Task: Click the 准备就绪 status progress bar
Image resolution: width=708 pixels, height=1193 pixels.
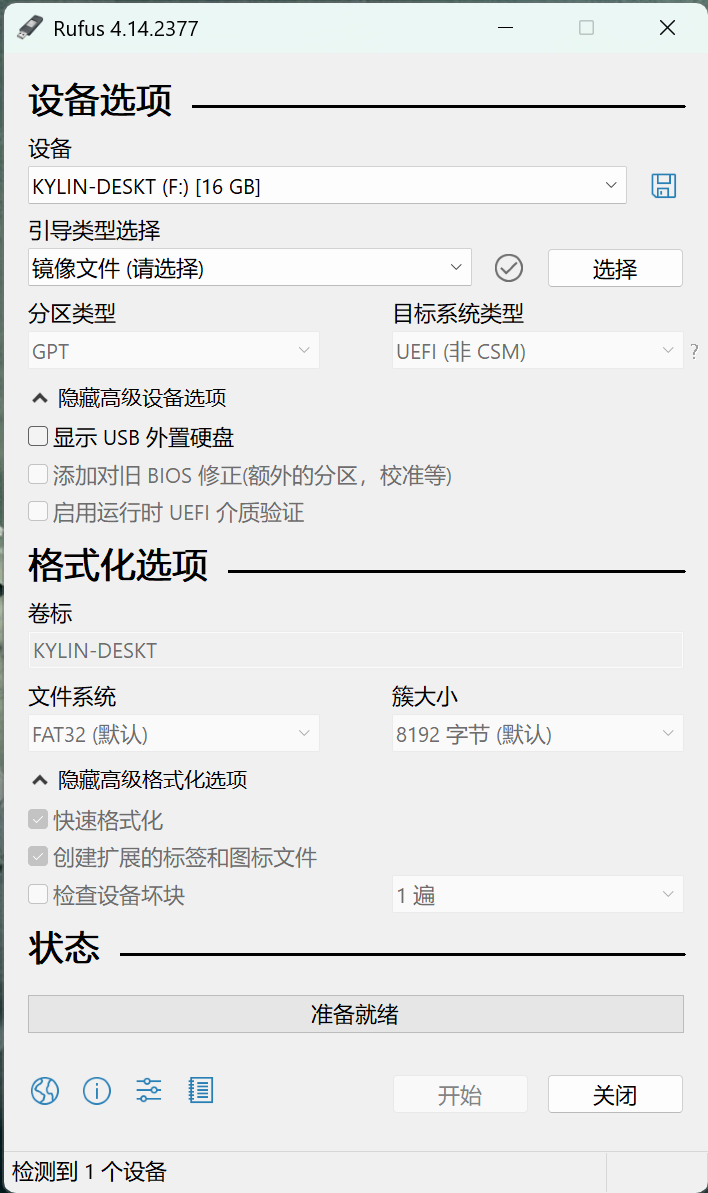Action: click(x=356, y=1014)
